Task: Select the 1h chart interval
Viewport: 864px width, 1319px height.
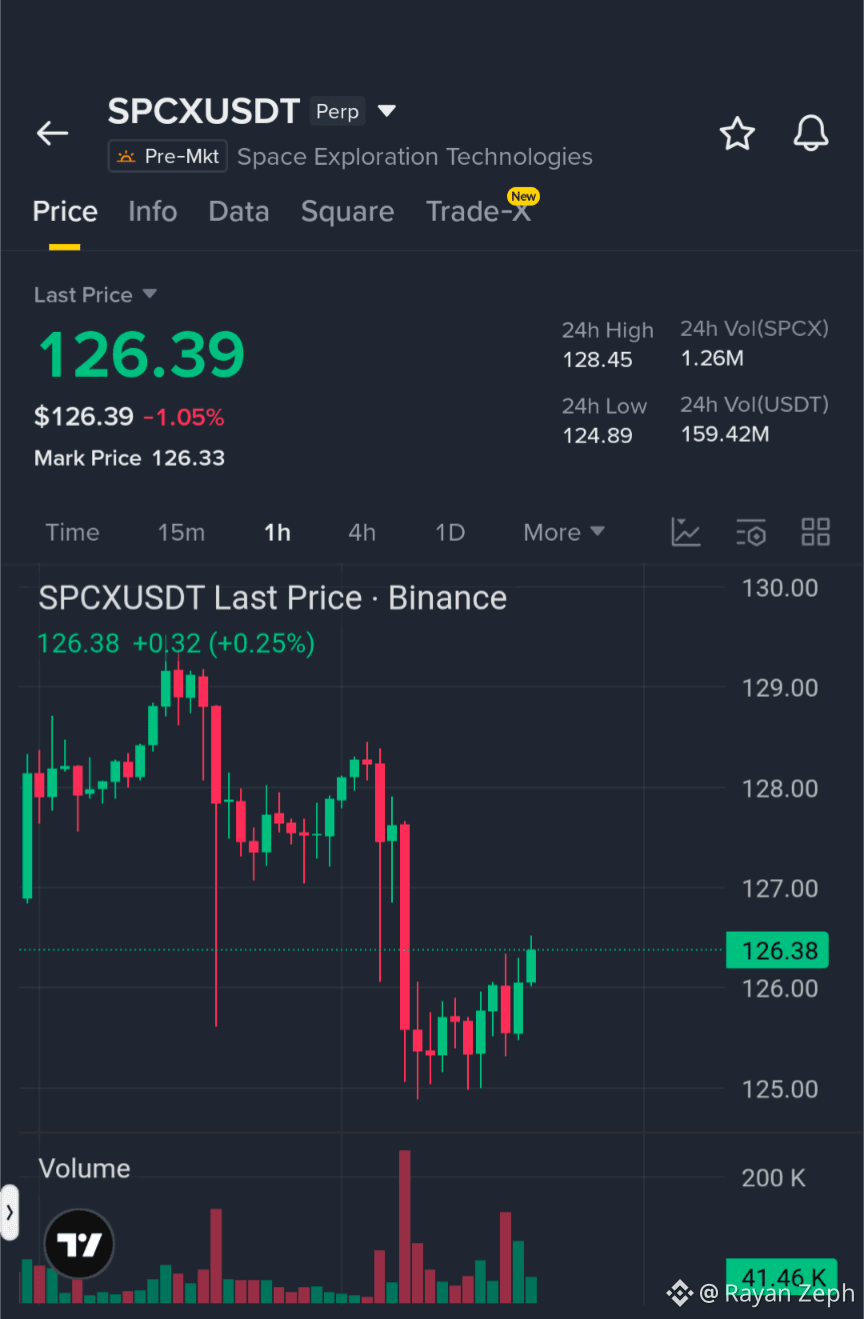Action: click(x=277, y=533)
